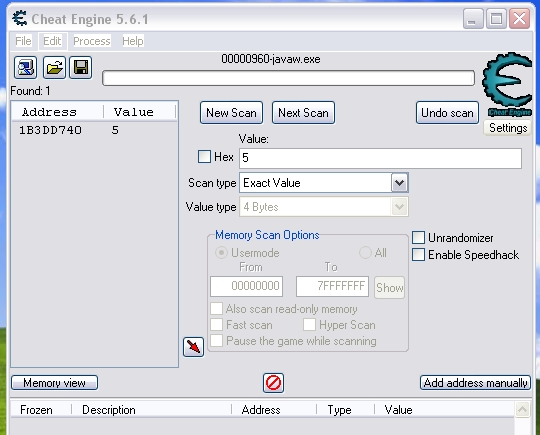Minimize the Cheat Engine window
Image resolution: width=540 pixels, height=435 pixels.
tap(473, 19)
